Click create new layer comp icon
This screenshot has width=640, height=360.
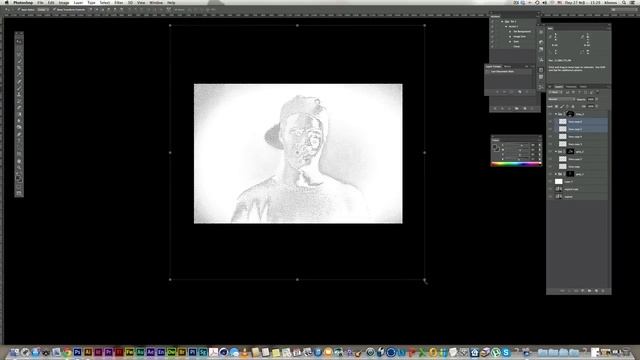(x=520, y=92)
